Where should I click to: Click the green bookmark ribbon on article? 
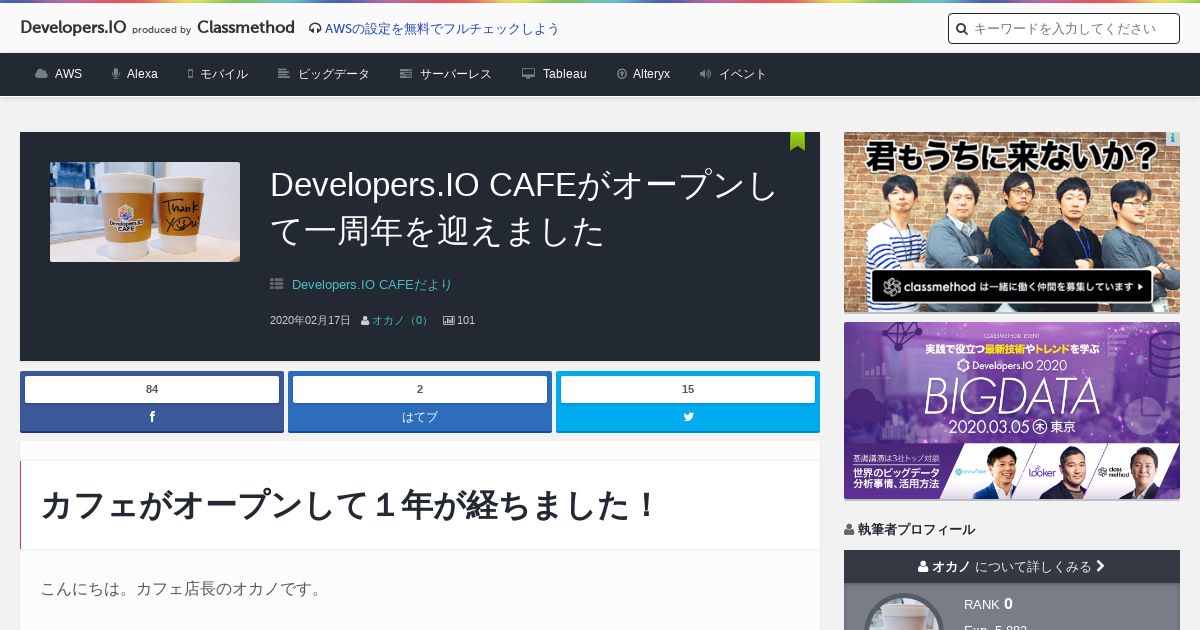[797, 141]
